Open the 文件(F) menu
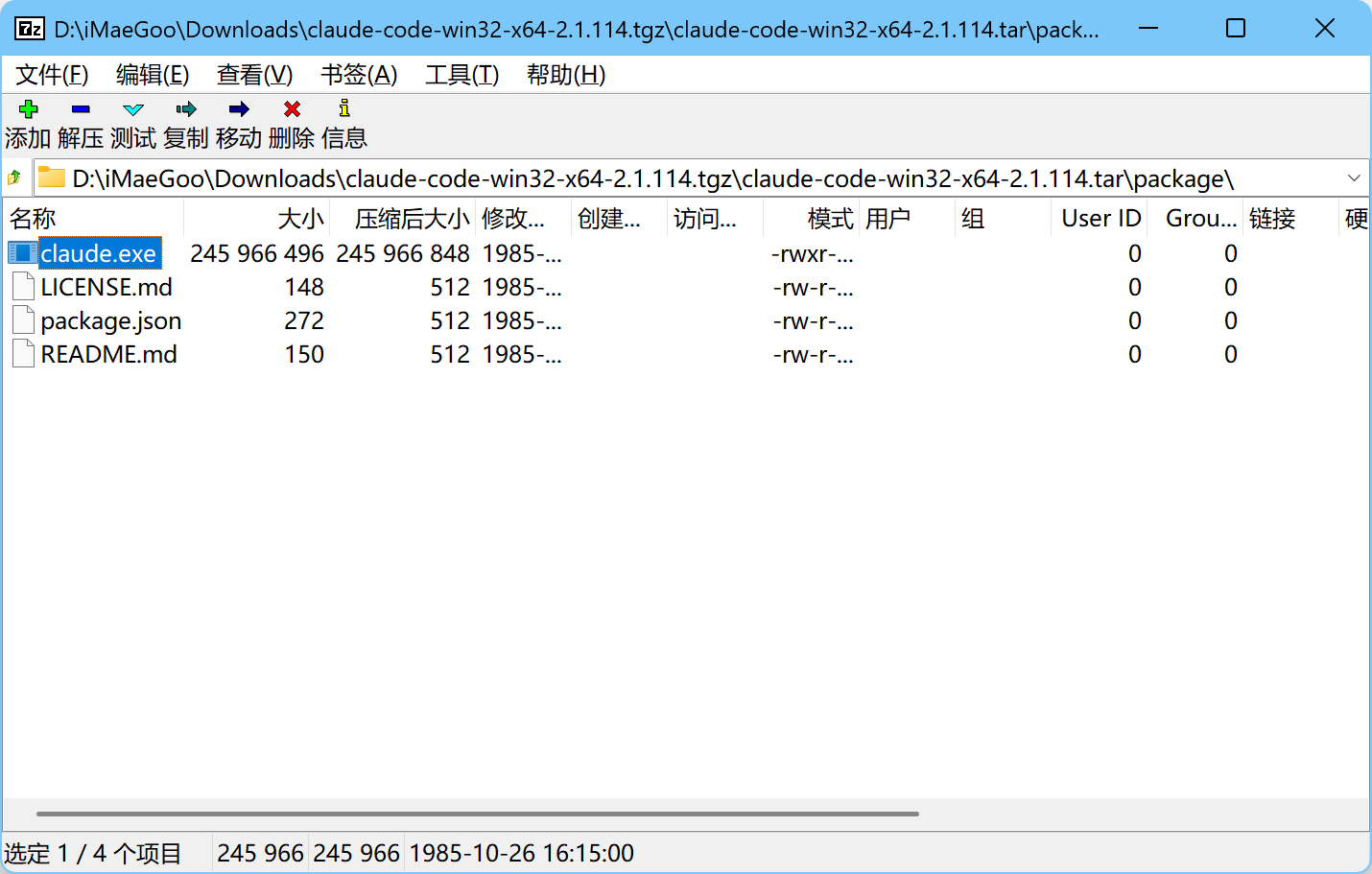The image size is (1372, 874). pyautogui.click(x=52, y=75)
